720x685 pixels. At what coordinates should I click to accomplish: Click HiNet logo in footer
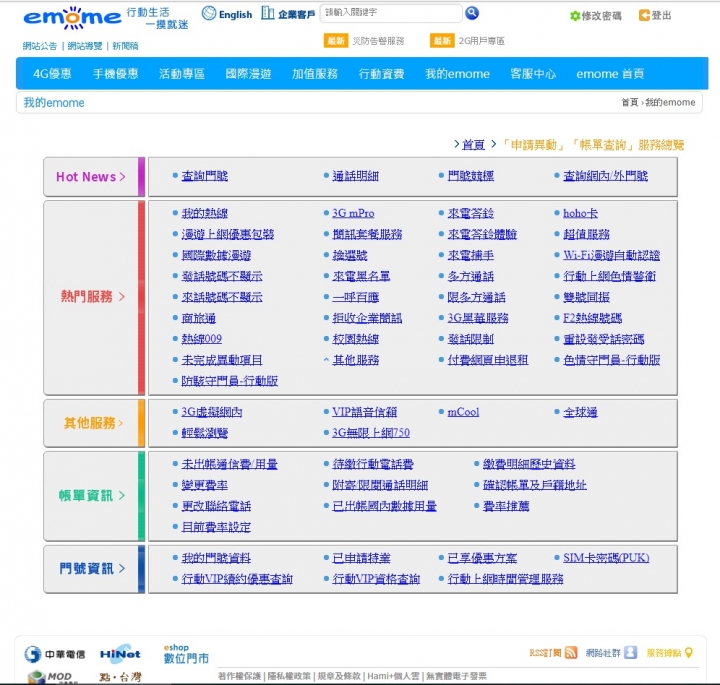click(x=120, y=654)
